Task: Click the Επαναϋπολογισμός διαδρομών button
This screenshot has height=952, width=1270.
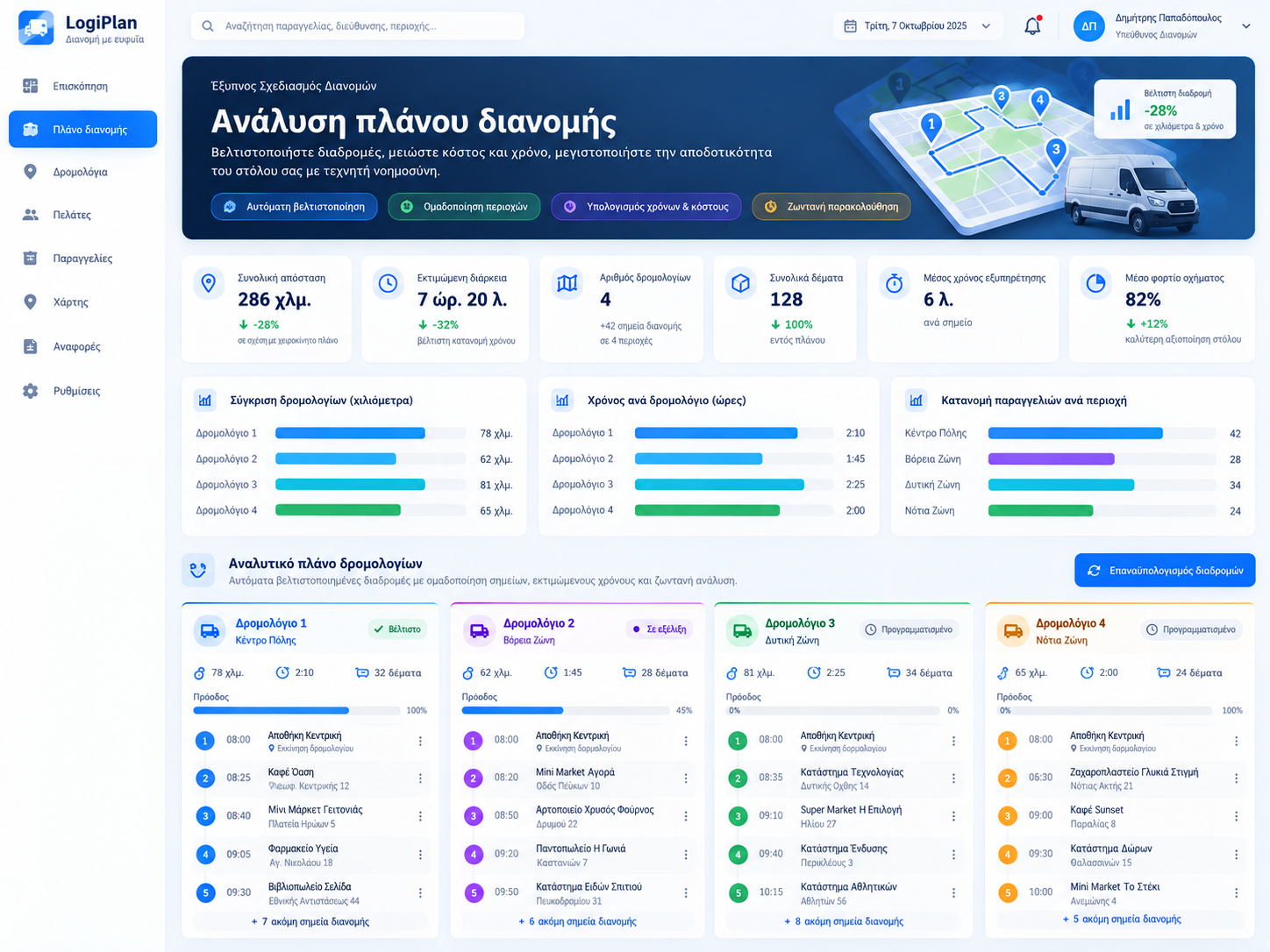Action: [1165, 571]
